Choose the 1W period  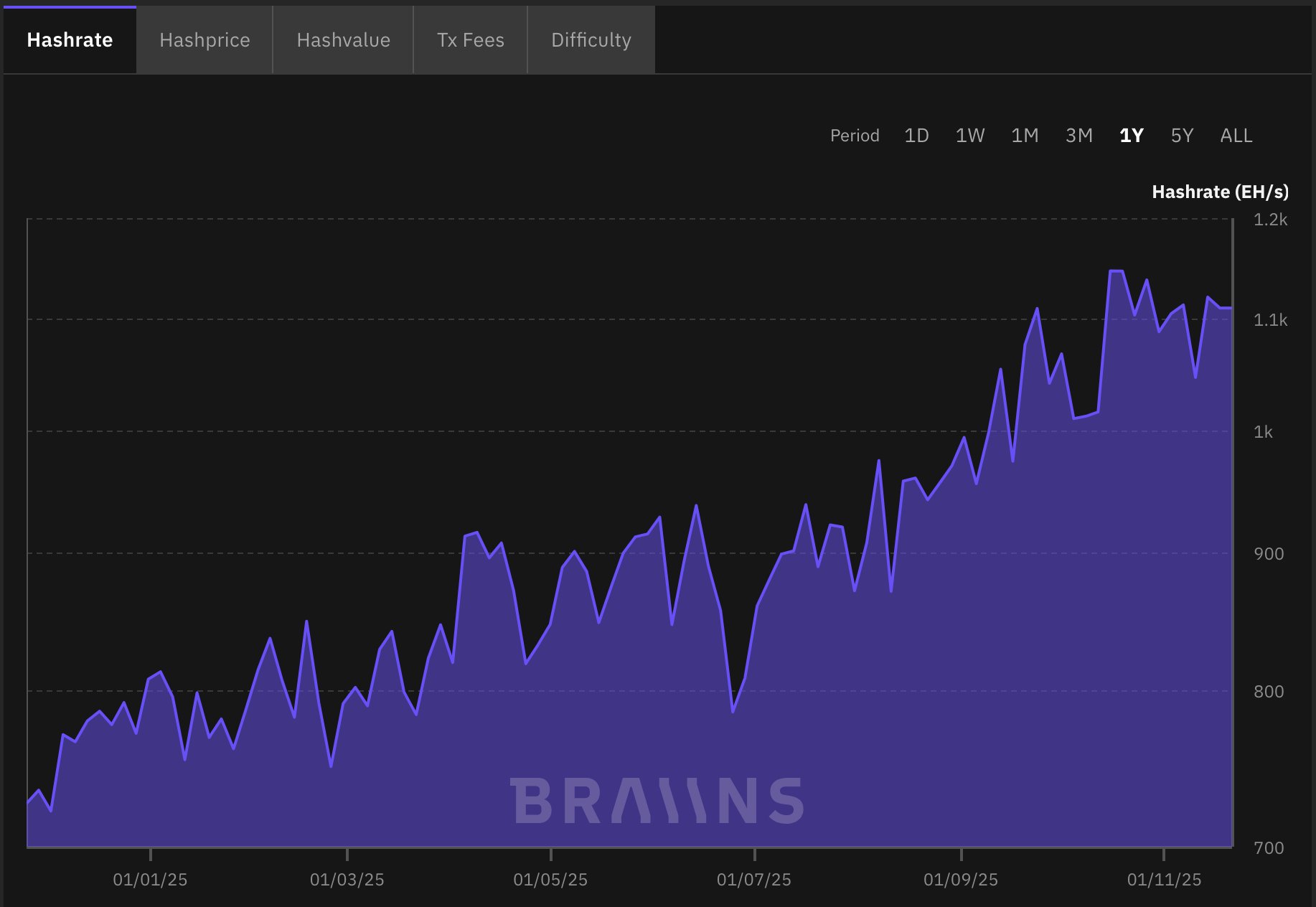pyautogui.click(x=970, y=136)
